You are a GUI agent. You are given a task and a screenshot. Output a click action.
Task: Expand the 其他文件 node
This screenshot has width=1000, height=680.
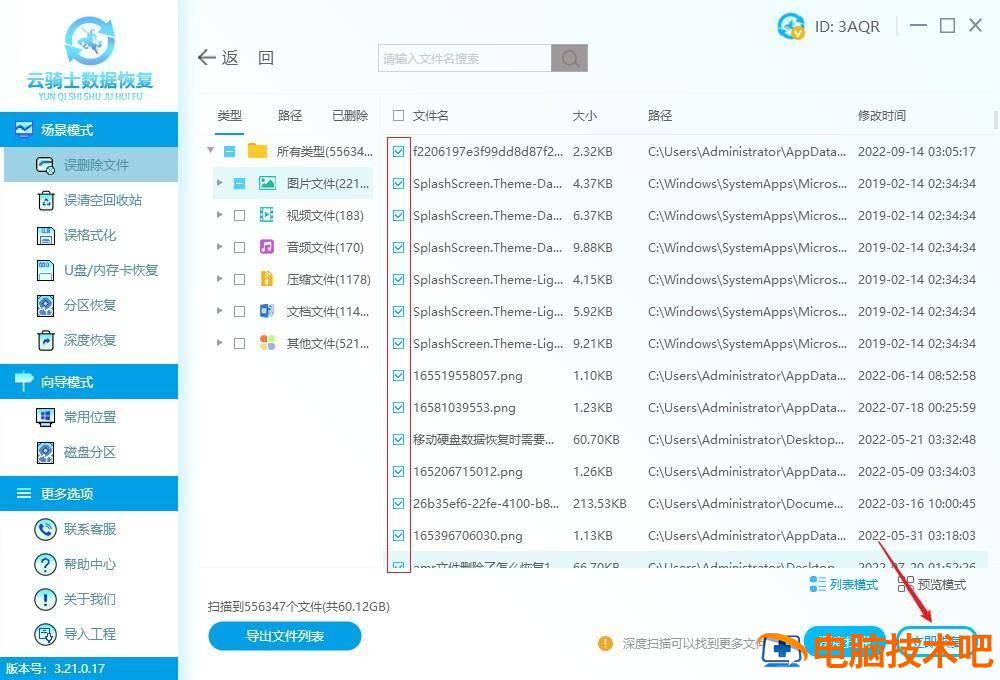click(x=219, y=343)
